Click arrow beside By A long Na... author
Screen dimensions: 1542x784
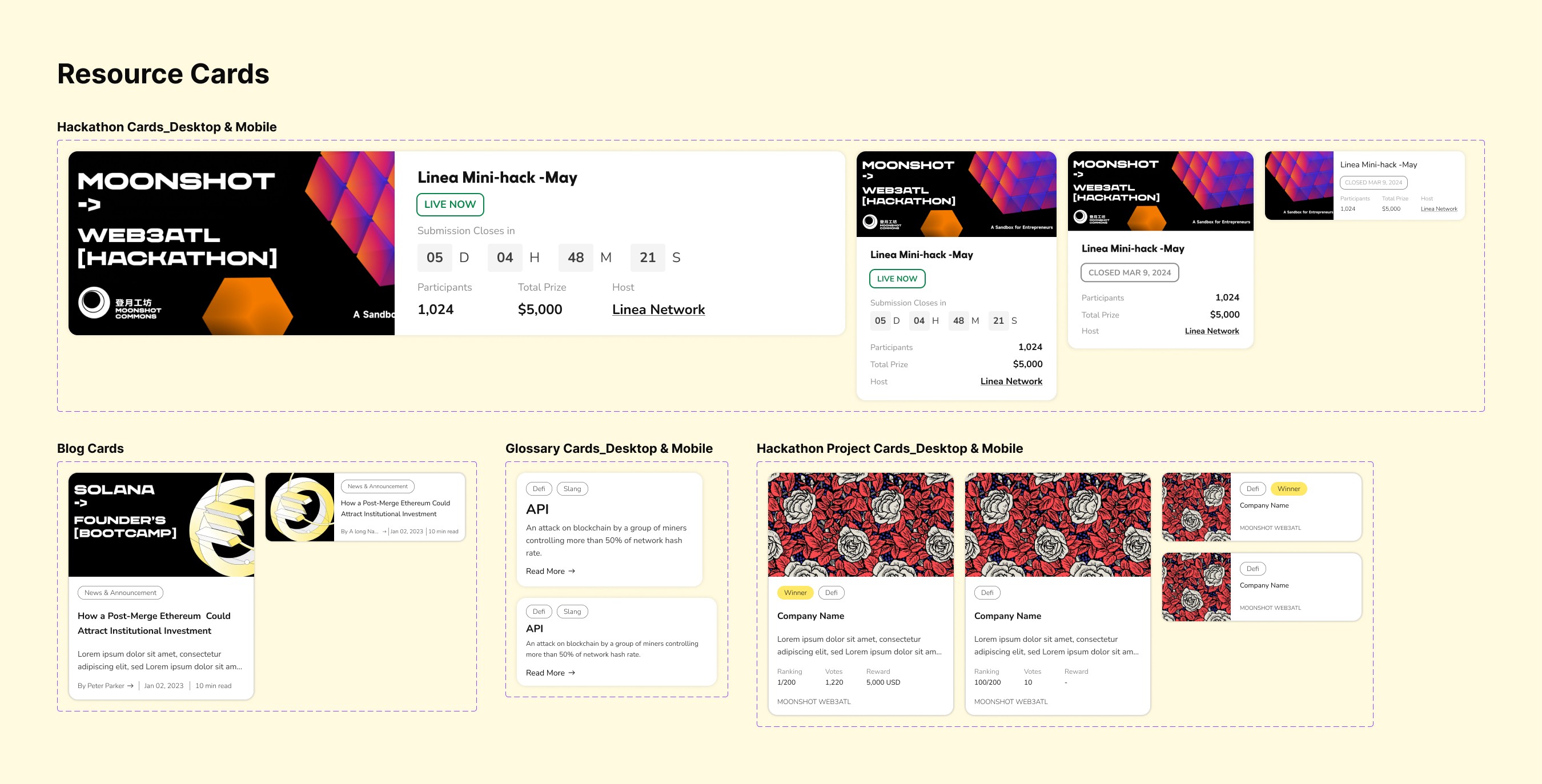384,532
